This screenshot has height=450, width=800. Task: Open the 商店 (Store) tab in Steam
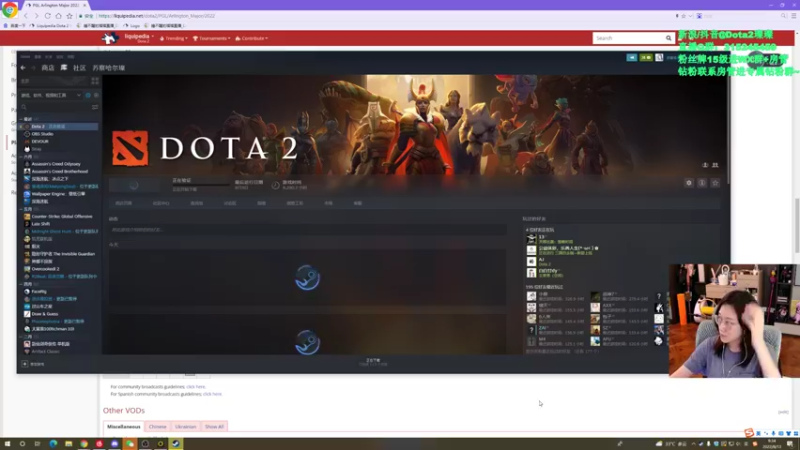pos(48,68)
